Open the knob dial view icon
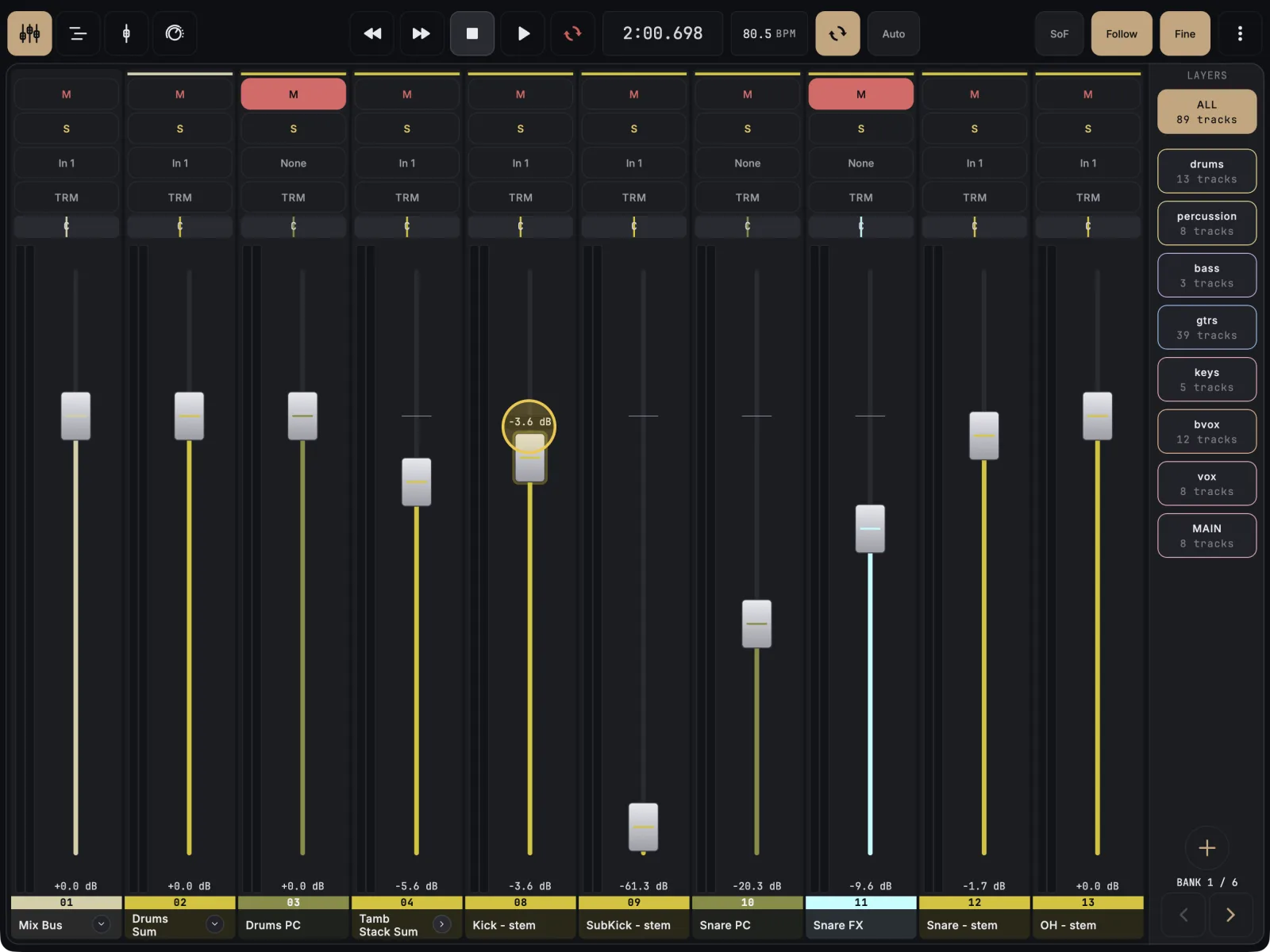The image size is (1270, 952). pos(175,33)
